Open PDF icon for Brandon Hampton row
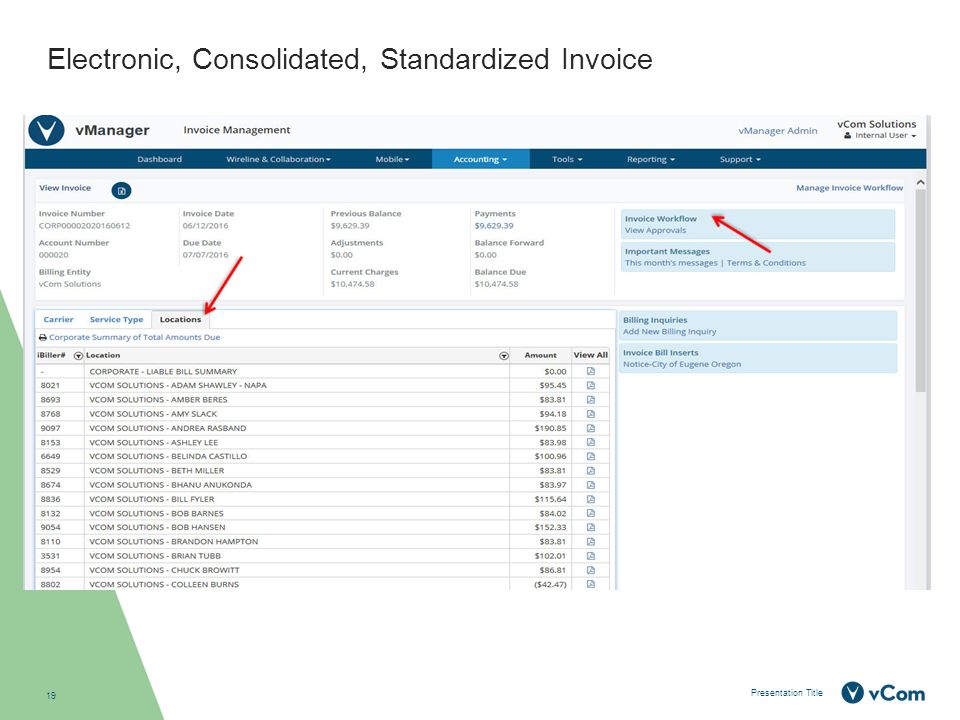960x720 pixels. pos(591,541)
